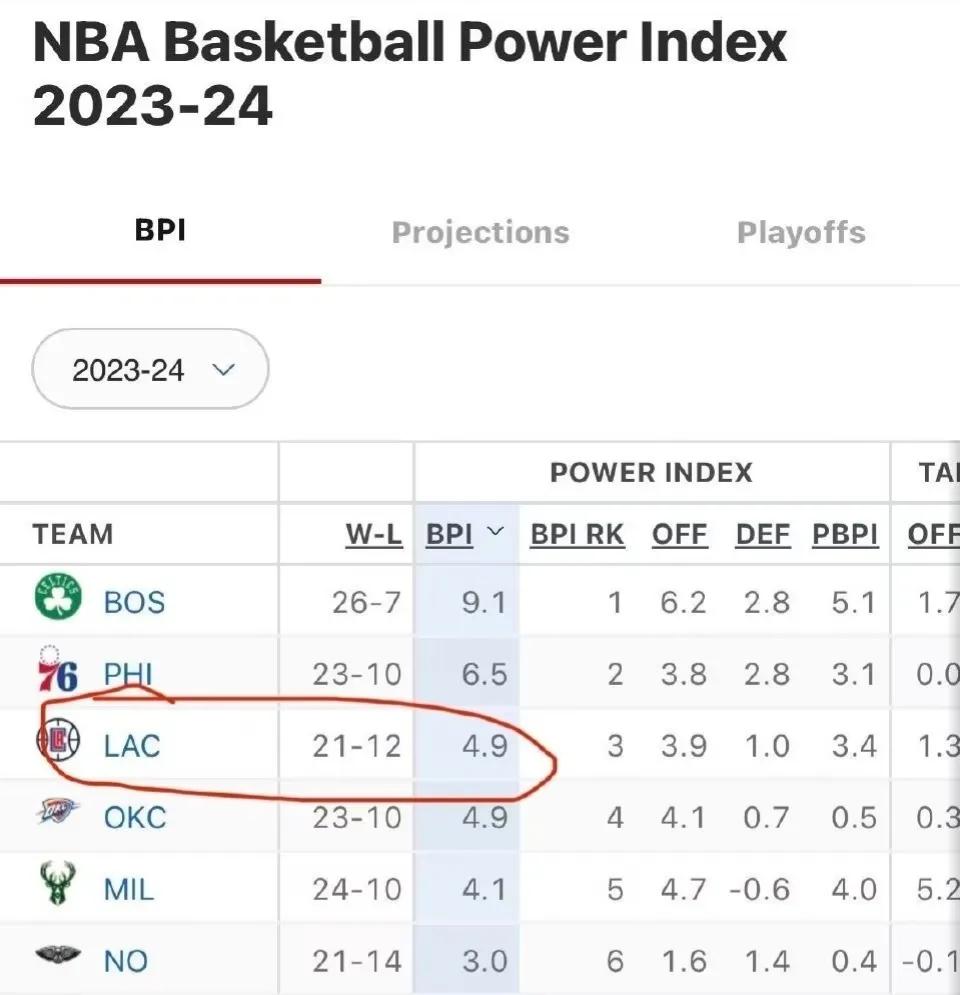
Task: Sort by DEF column header
Action: pyautogui.click(x=763, y=534)
